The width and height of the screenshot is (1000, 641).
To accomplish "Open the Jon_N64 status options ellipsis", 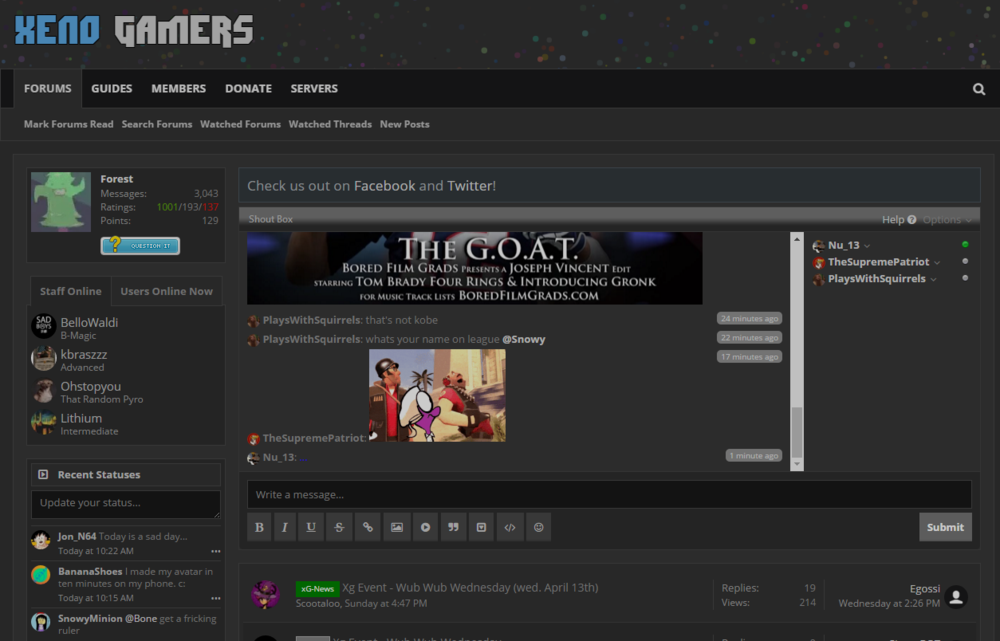I will tap(216, 551).
